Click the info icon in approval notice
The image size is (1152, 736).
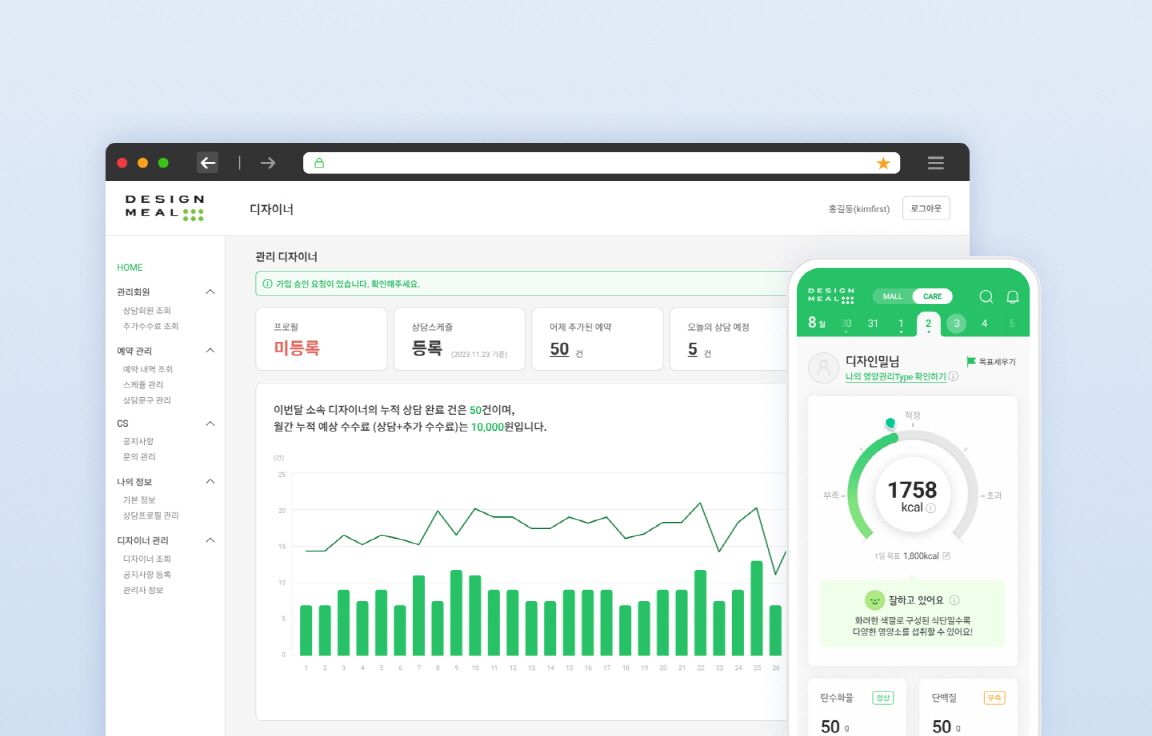267,284
